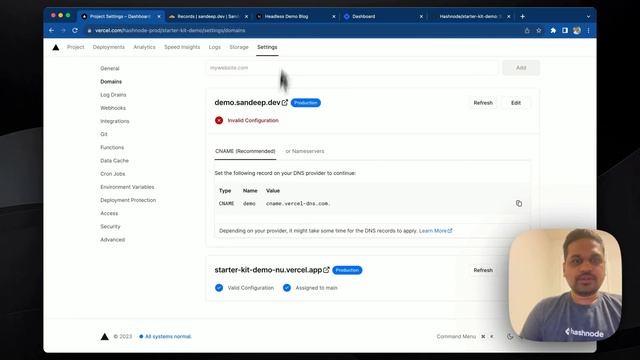Open the Speed Insights nav tab
640x360 pixels.
[x=182, y=47]
